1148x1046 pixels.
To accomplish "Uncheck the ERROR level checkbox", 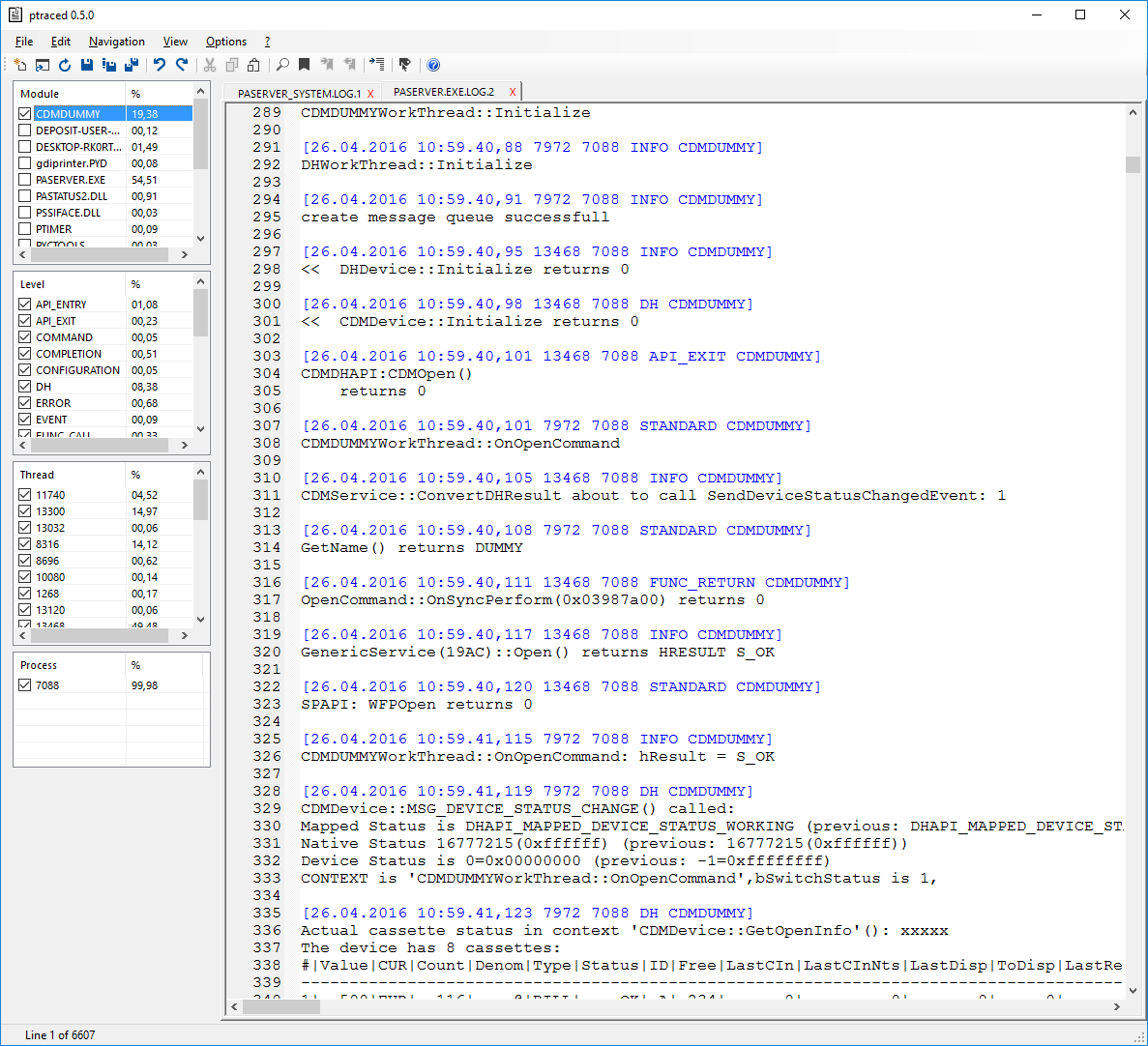I will [25, 403].
